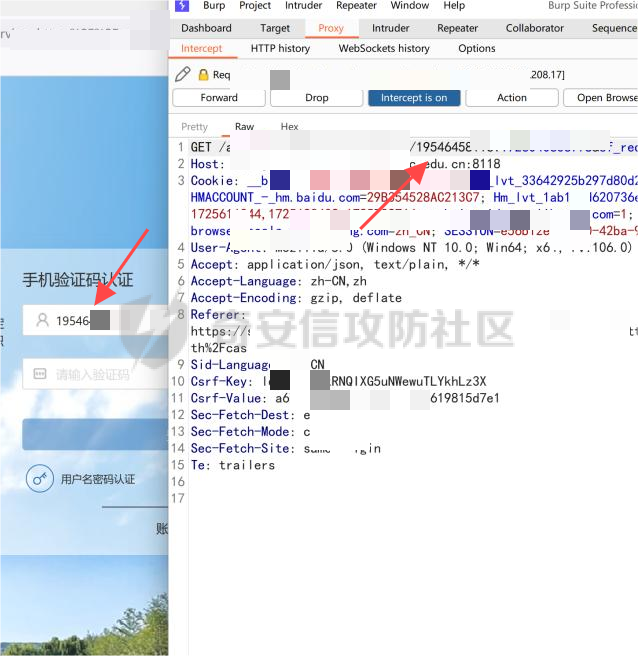Switch to the Repeater tool tab
This screenshot has height=656, width=638.
tap(457, 28)
